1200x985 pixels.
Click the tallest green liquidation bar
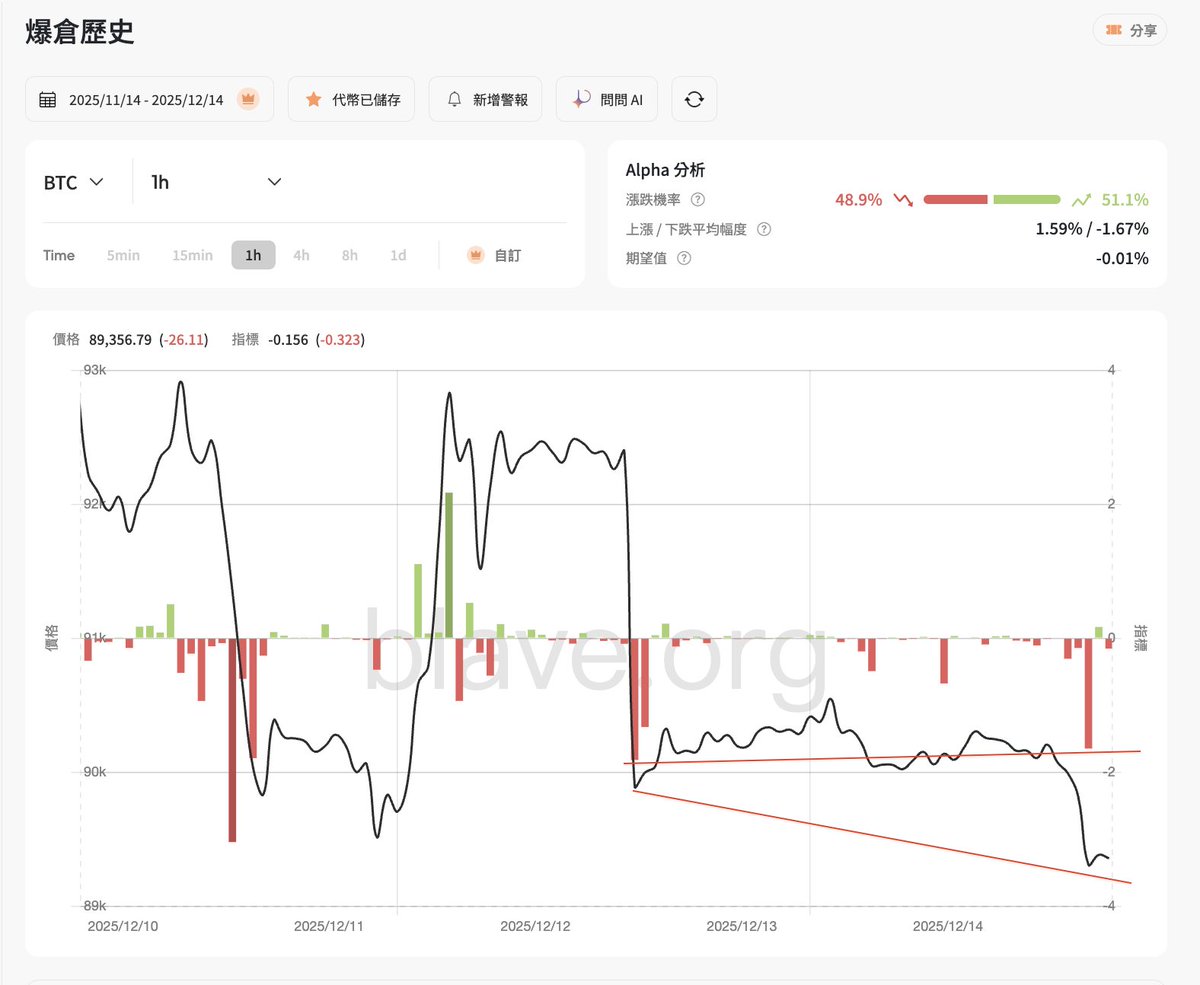coord(449,565)
